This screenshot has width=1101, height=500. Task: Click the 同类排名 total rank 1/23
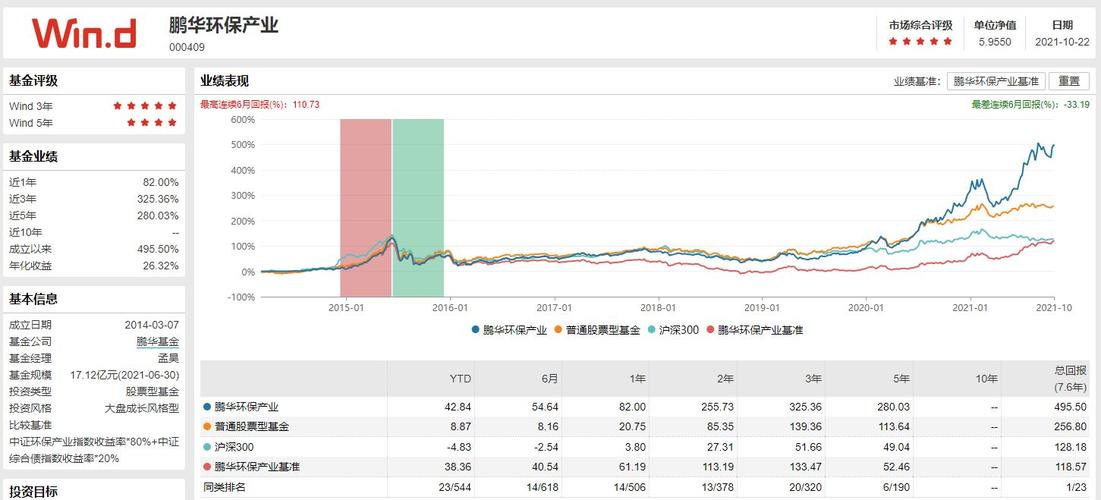[1077, 486]
